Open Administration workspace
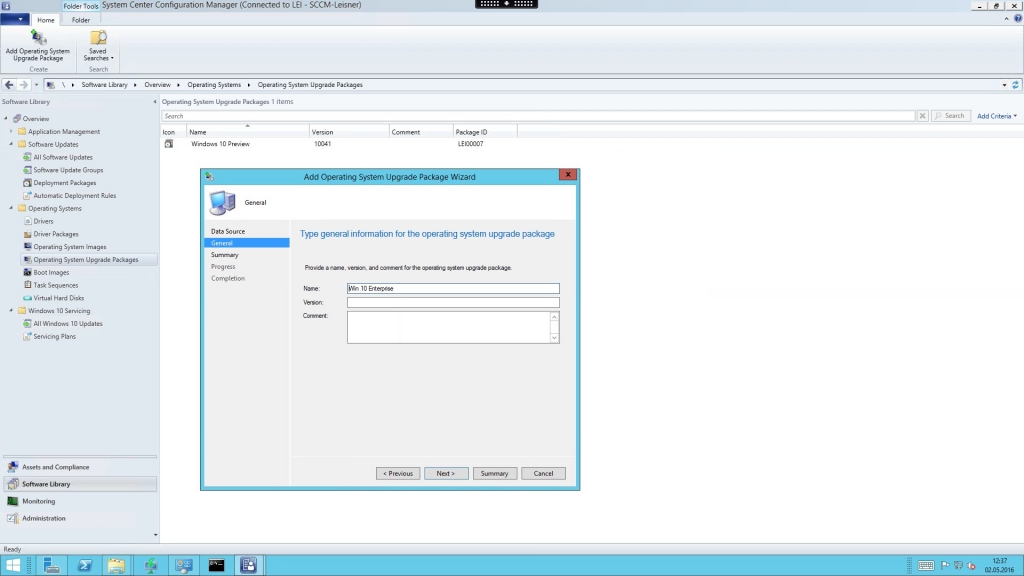This screenshot has height=576, width=1024. [x=80, y=518]
